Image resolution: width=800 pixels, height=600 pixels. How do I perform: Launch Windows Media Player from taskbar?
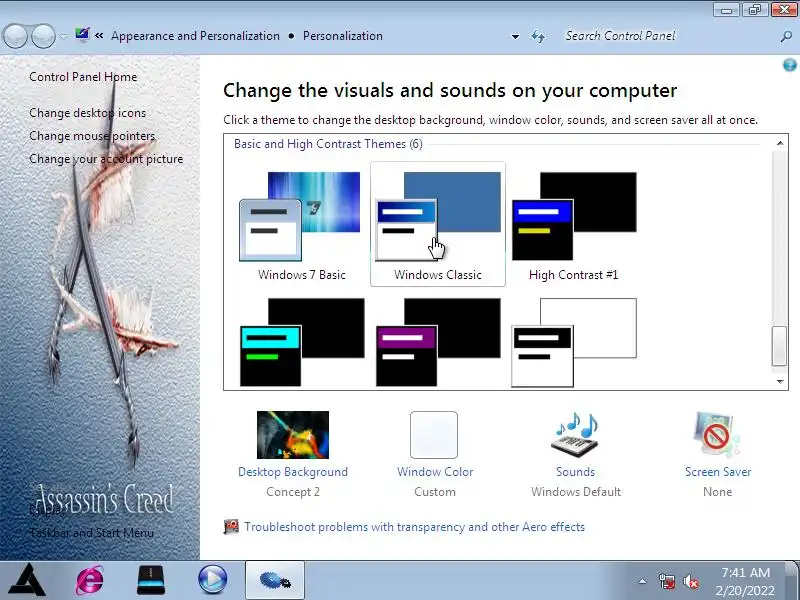tap(212, 580)
